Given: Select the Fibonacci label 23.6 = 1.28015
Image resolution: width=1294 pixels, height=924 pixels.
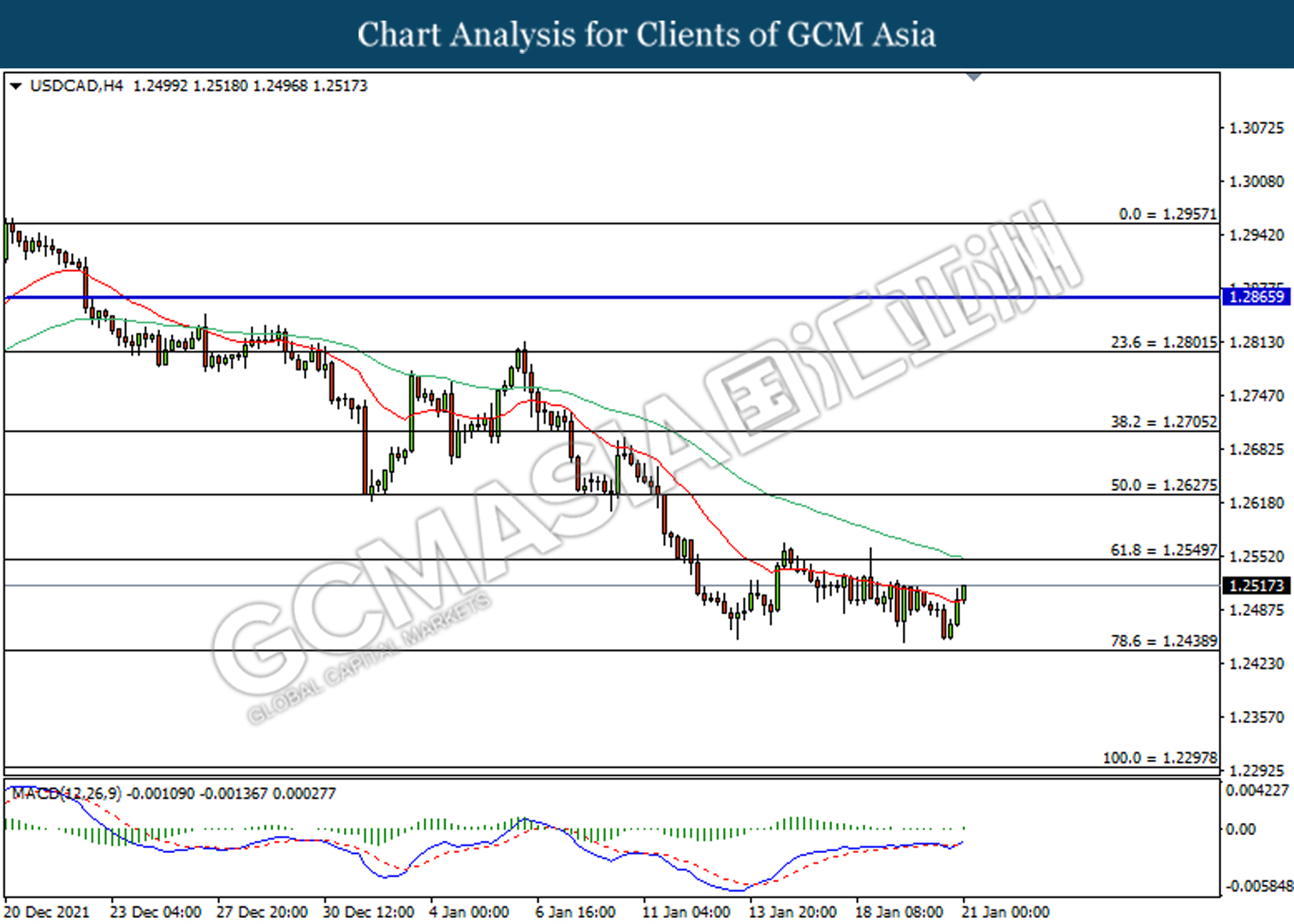Looking at the screenshot, I should [1164, 342].
